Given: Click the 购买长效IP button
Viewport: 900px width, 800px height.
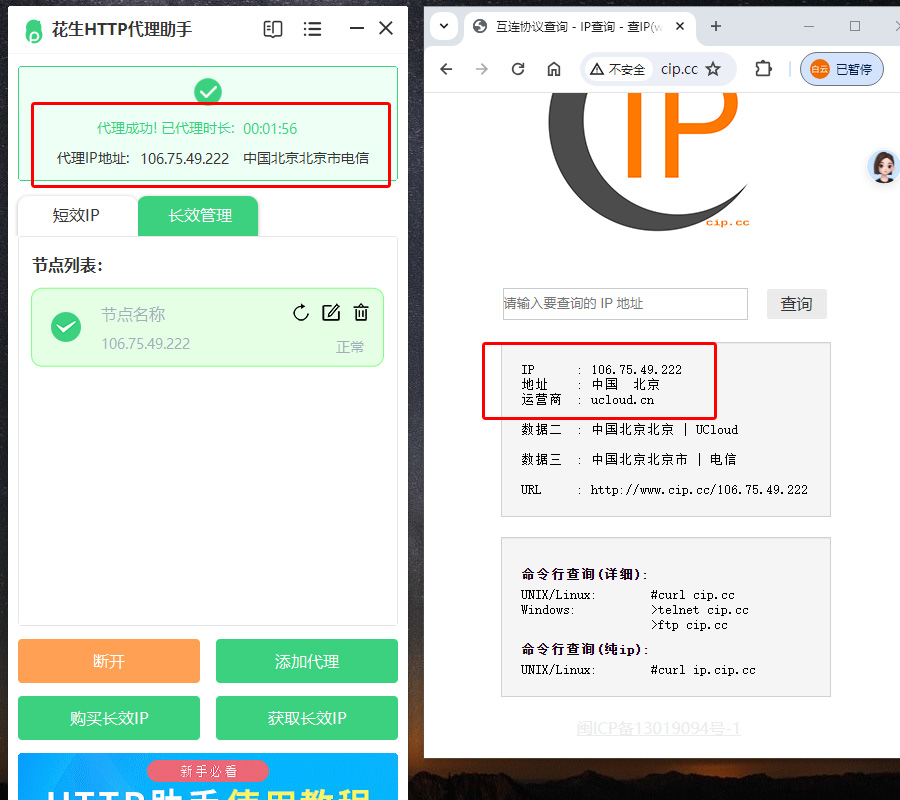Looking at the screenshot, I should pos(109,718).
